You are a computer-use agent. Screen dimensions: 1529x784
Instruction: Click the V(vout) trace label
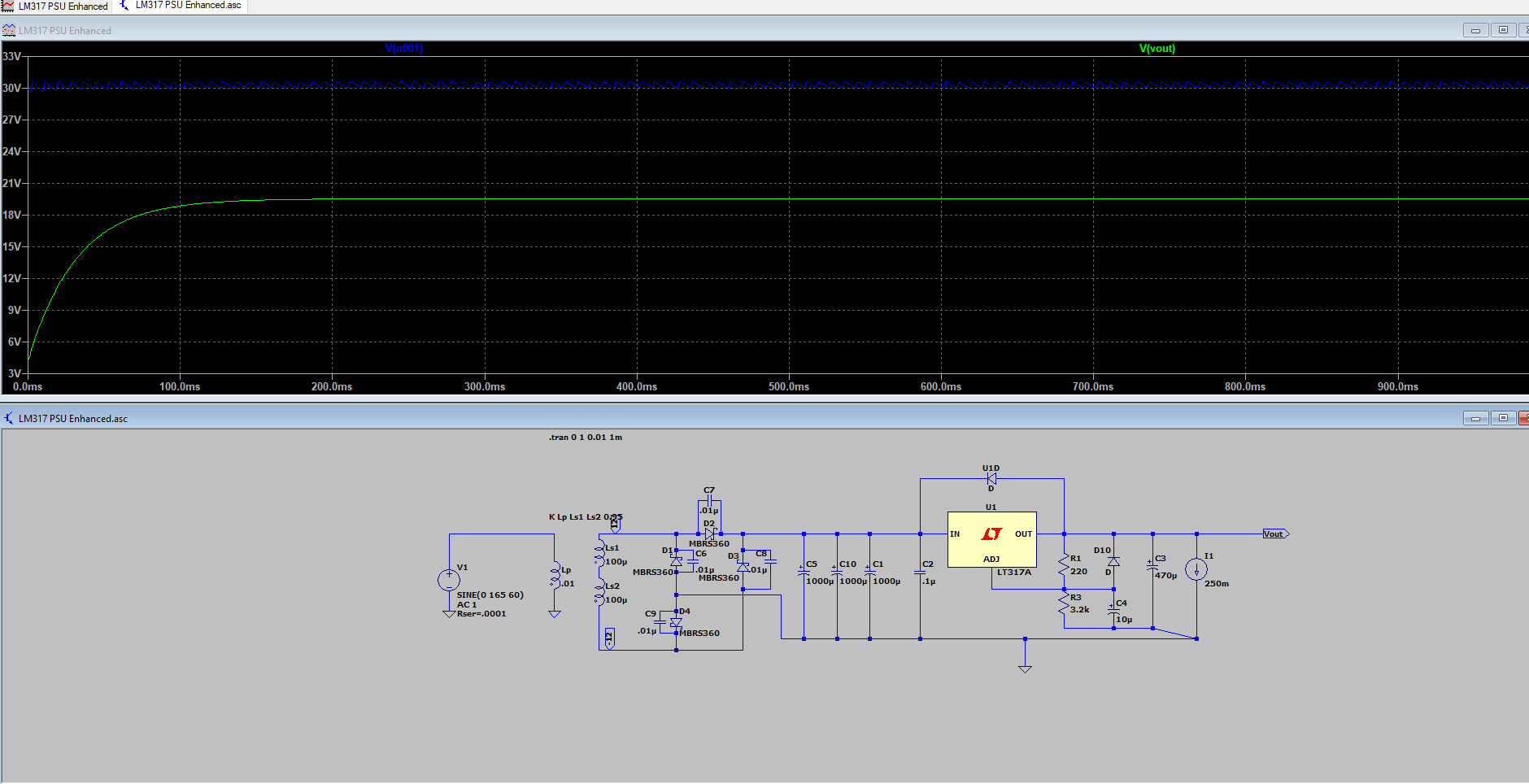click(1157, 48)
